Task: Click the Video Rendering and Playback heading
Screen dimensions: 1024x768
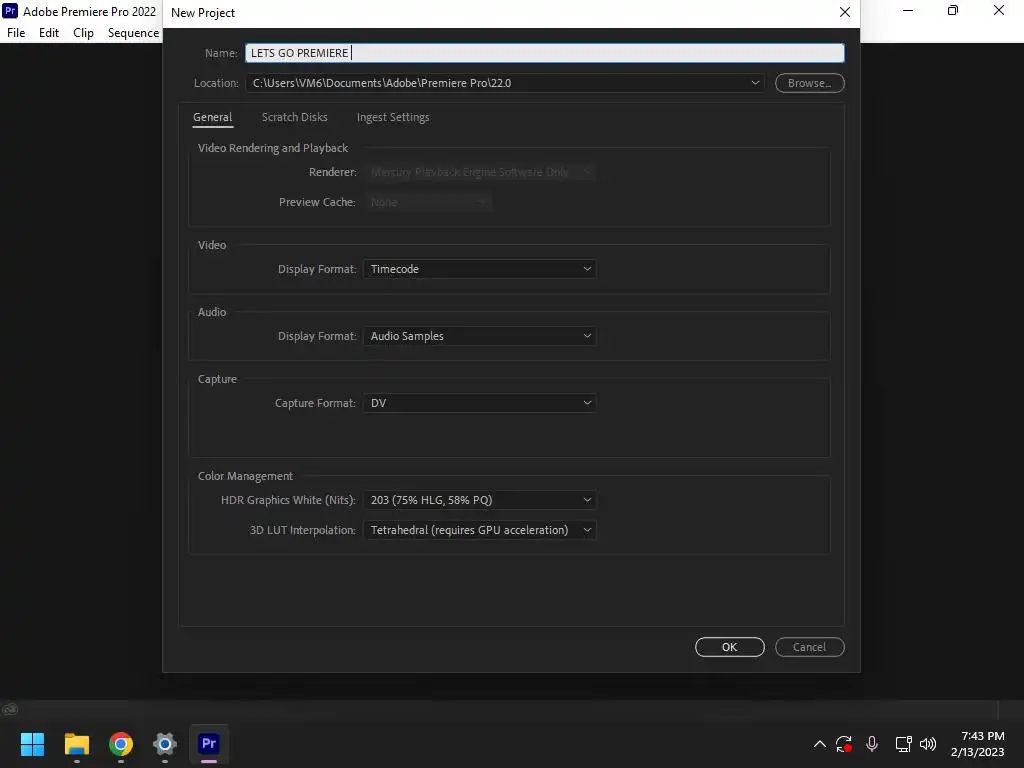Action: pos(273,148)
